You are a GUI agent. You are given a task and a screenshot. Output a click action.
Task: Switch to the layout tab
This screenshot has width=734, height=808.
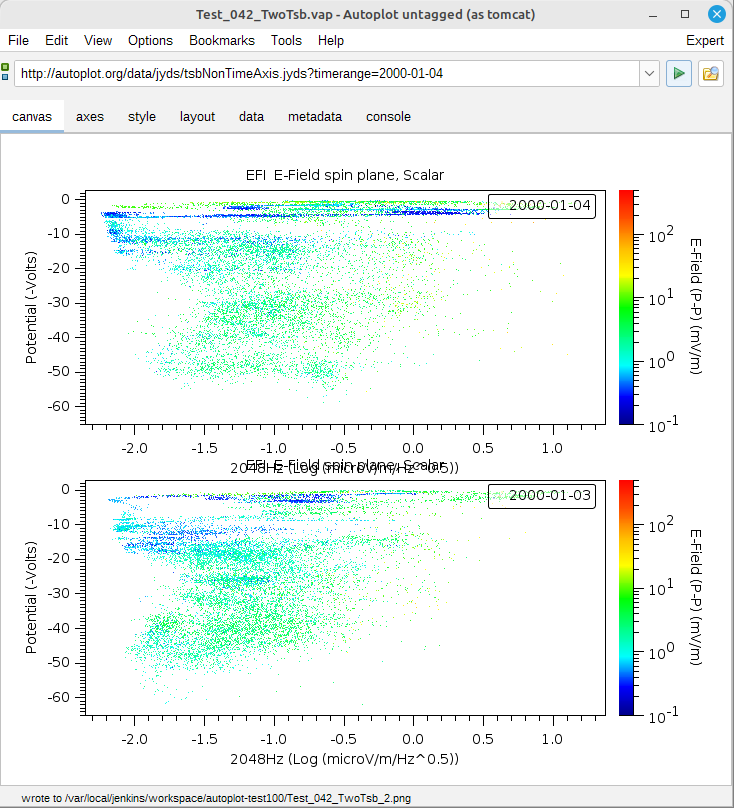click(x=197, y=116)
